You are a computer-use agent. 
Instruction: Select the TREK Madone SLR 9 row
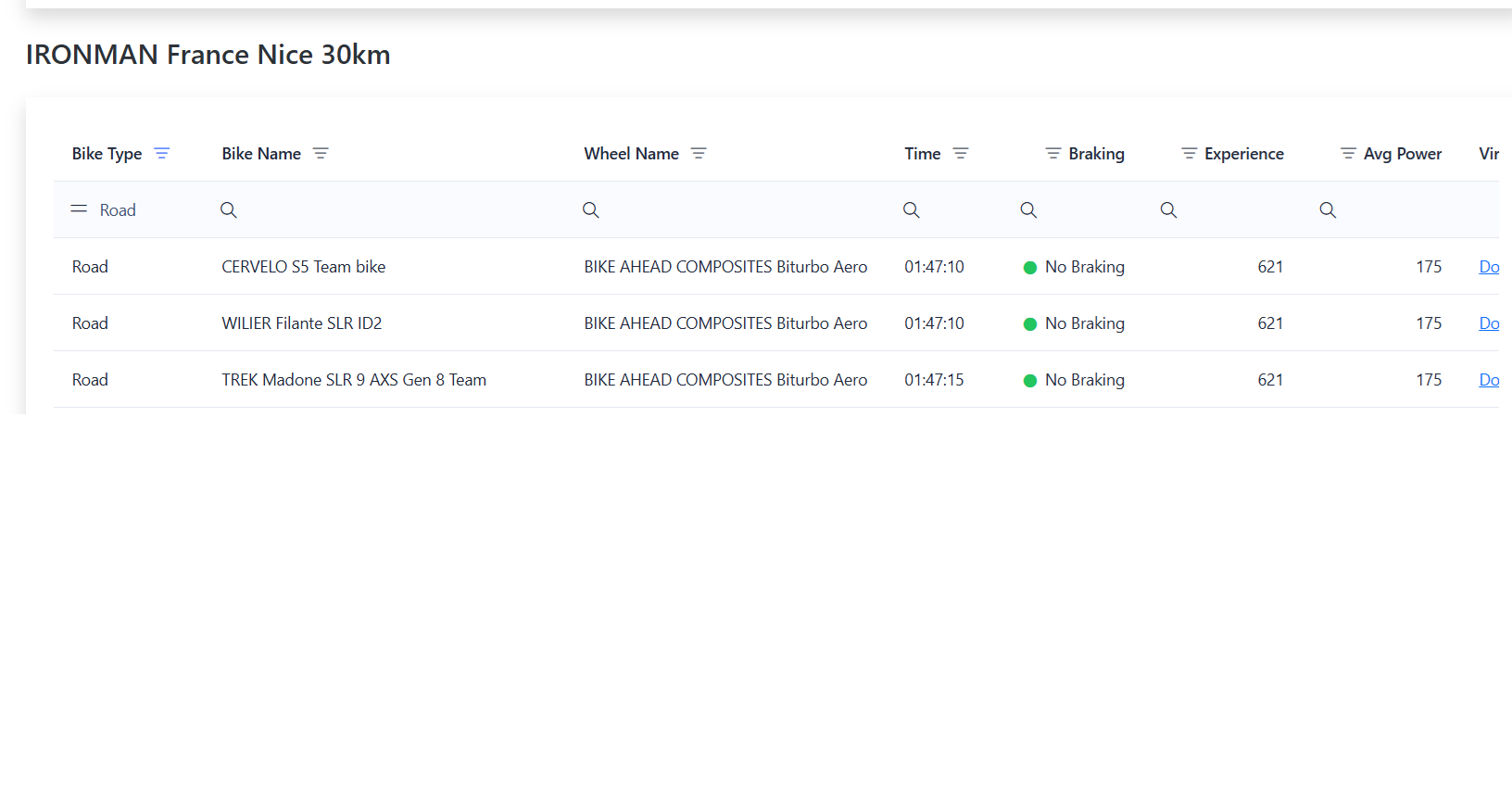click(353, 380)
